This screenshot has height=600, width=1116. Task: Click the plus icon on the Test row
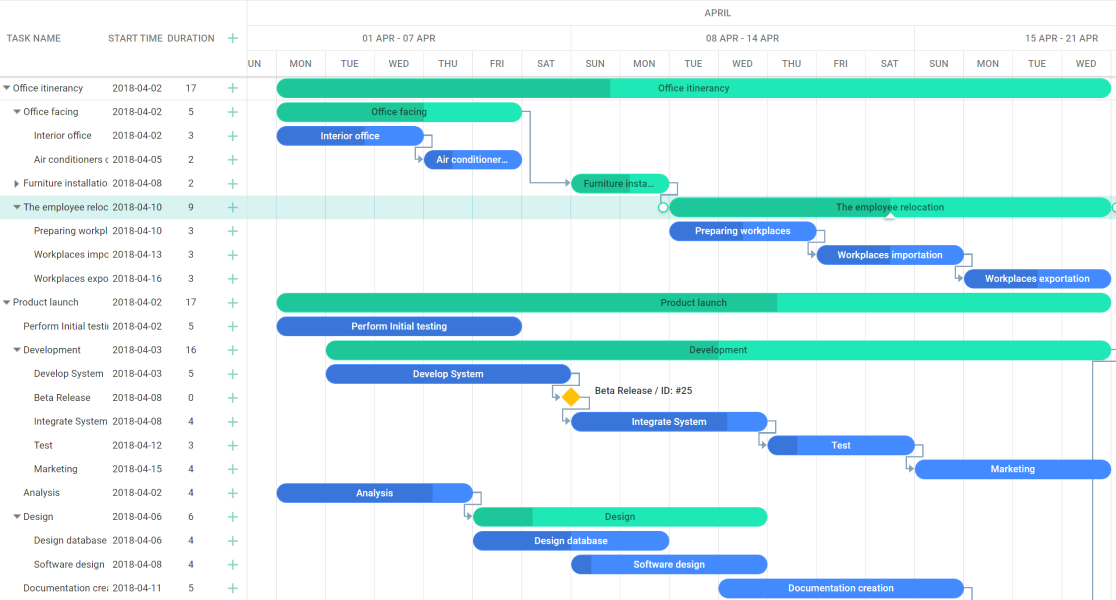coord(232,445)
